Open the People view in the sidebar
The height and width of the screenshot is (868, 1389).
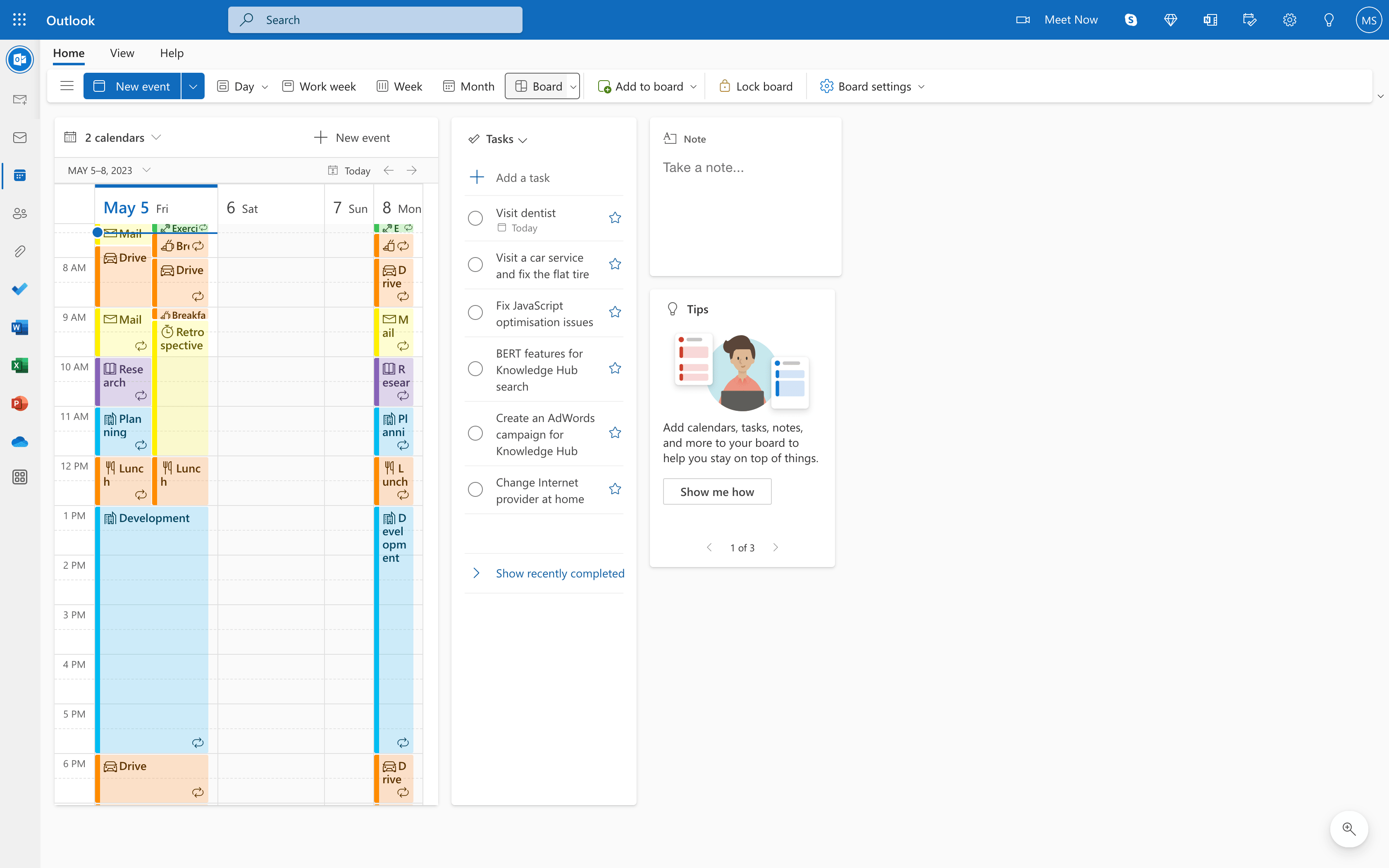[x=20, y=213]
